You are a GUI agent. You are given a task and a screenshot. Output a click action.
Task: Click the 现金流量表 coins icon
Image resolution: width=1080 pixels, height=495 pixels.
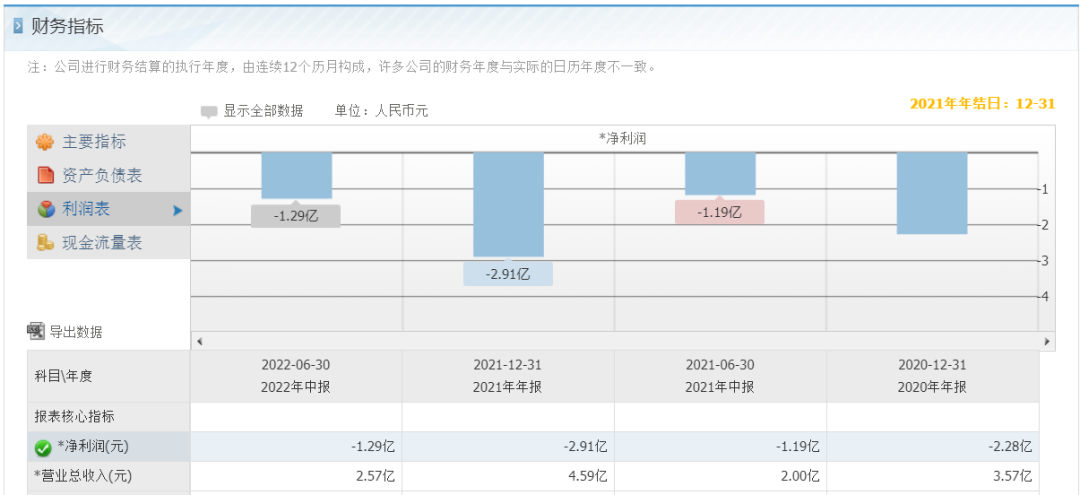(45, 242)
